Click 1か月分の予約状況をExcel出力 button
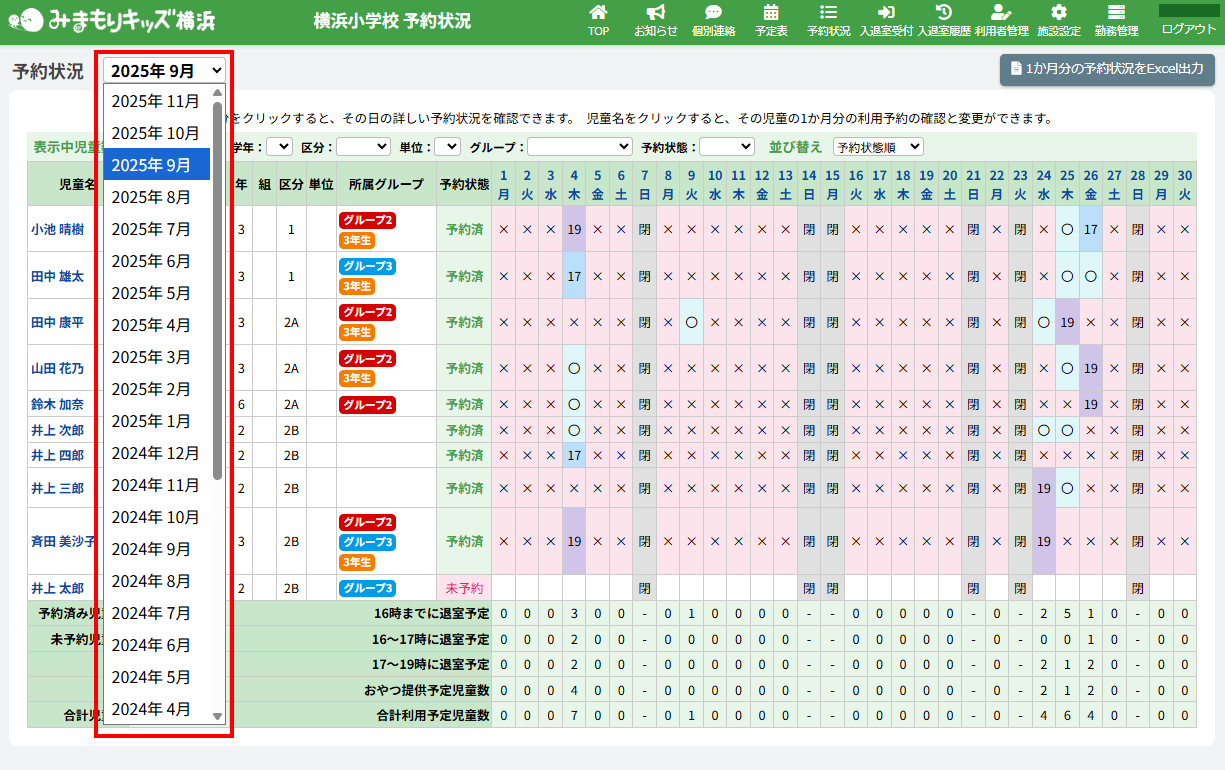The image size is (1225, 770). [x=1107, y=70]
